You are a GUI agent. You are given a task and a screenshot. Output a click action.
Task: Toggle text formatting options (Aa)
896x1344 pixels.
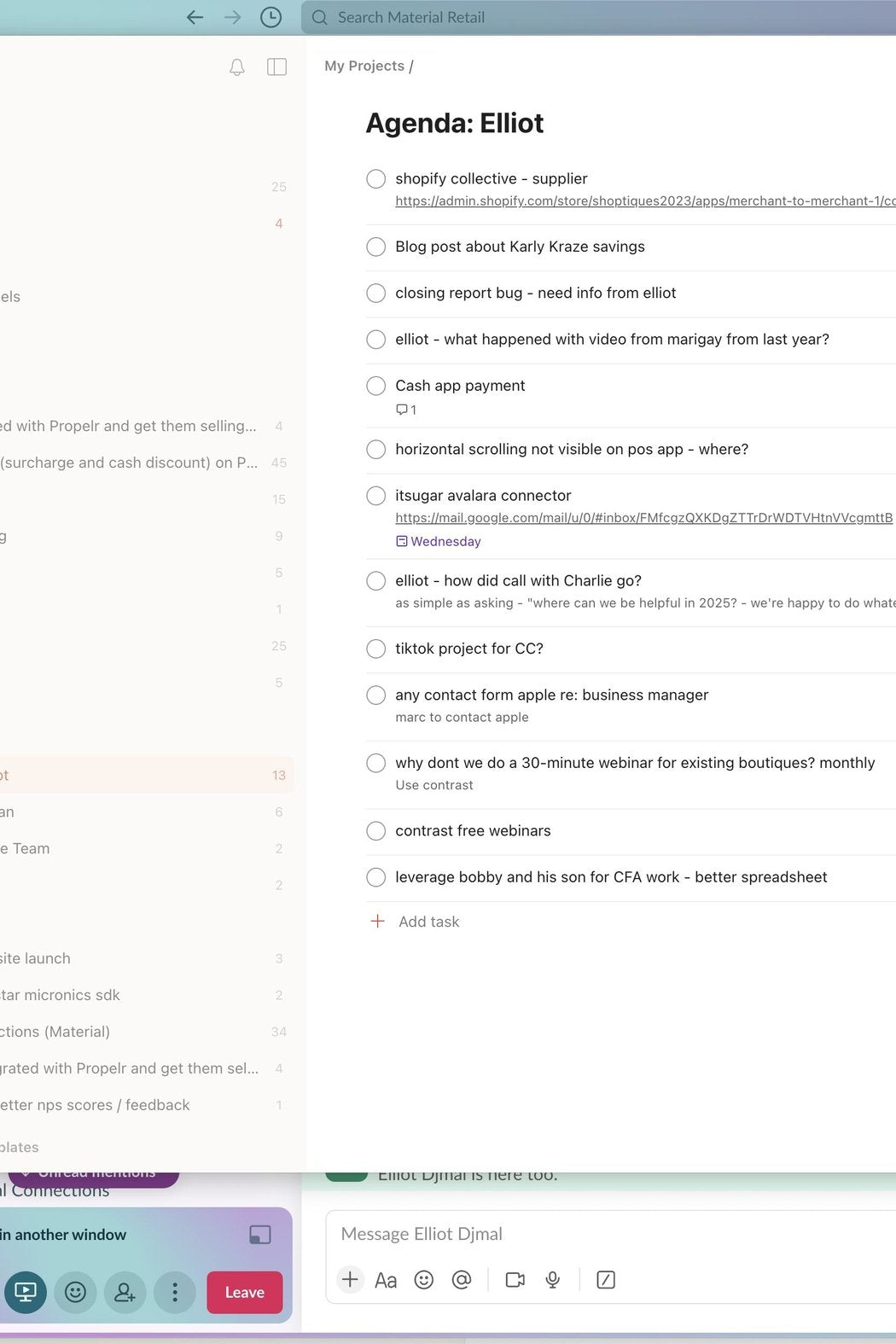386,1280
